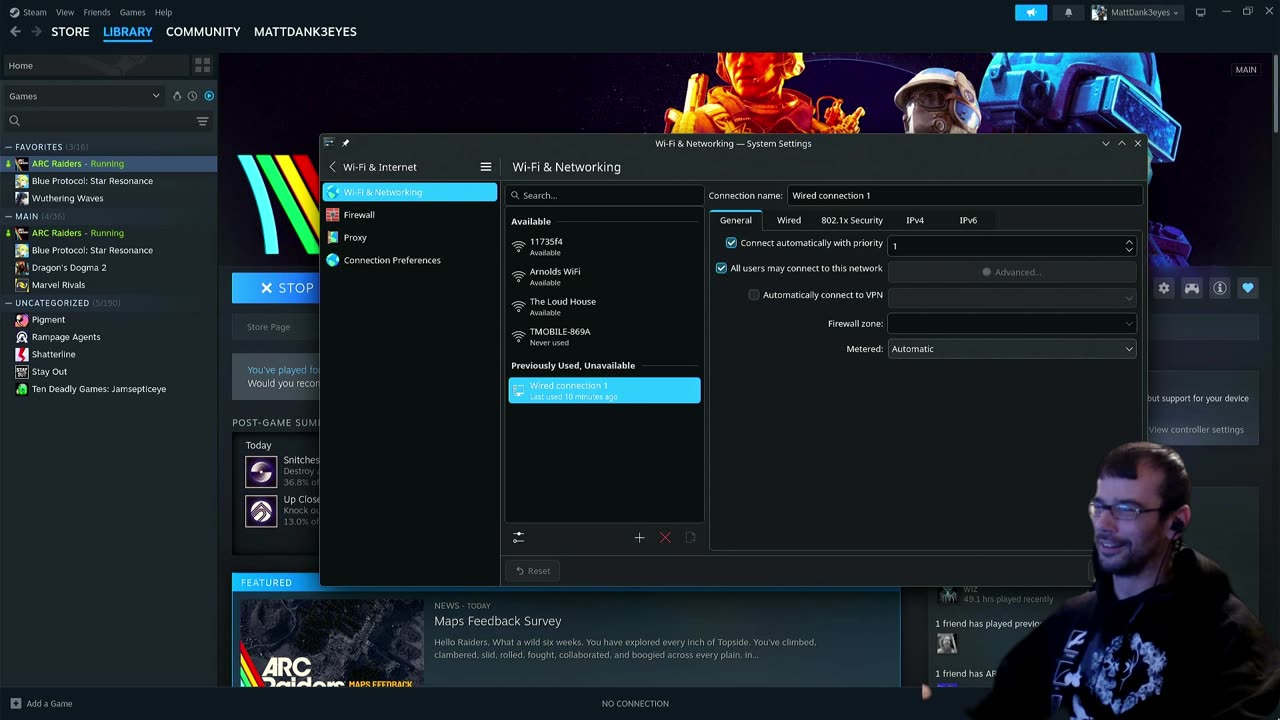Click the Connection name text field
Viewport: 1280px width, 720px height.
[x=964, y=195]
